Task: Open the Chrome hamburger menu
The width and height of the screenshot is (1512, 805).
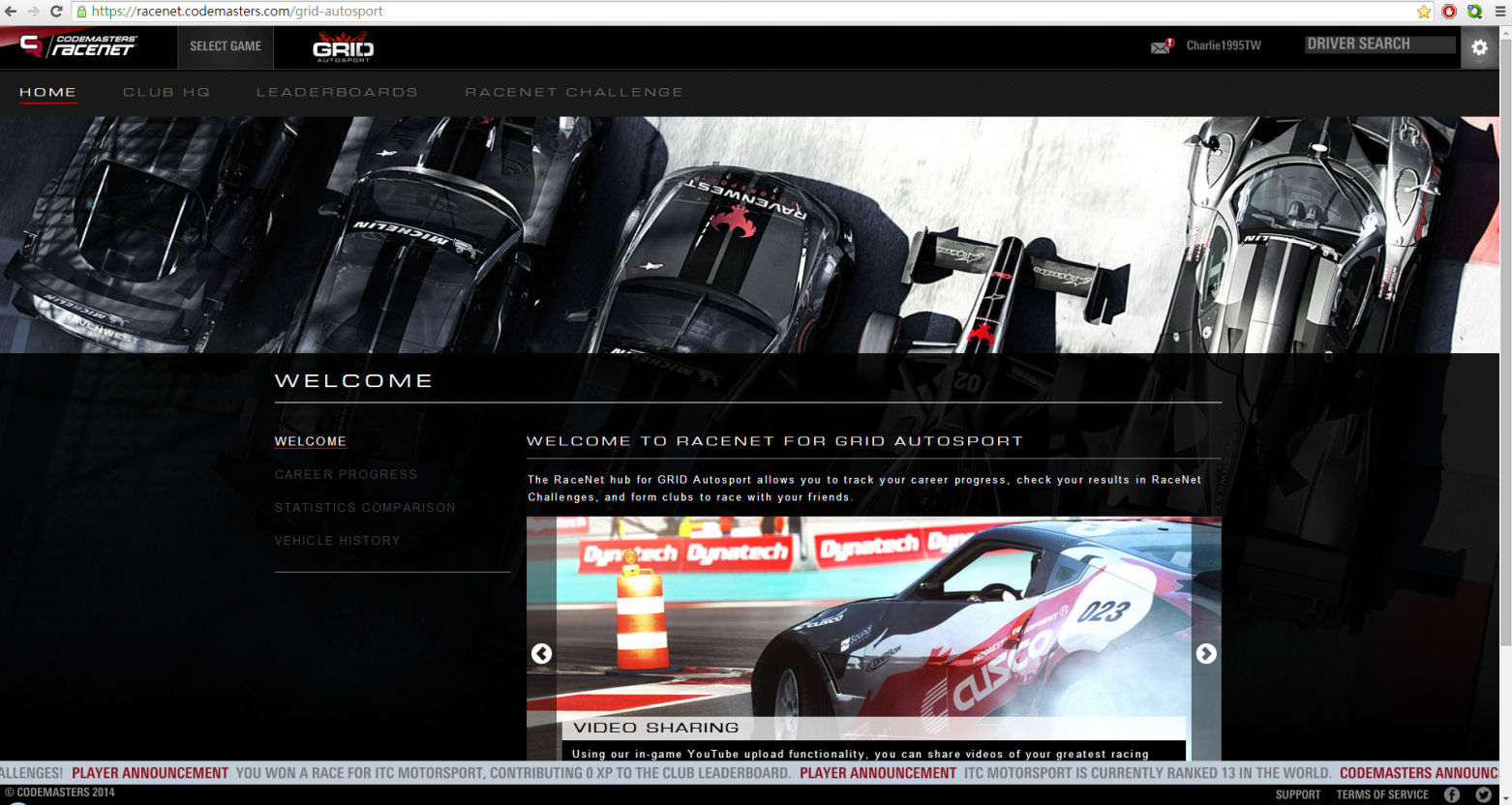Action: pyautogui.click(x=1499, y=12)
